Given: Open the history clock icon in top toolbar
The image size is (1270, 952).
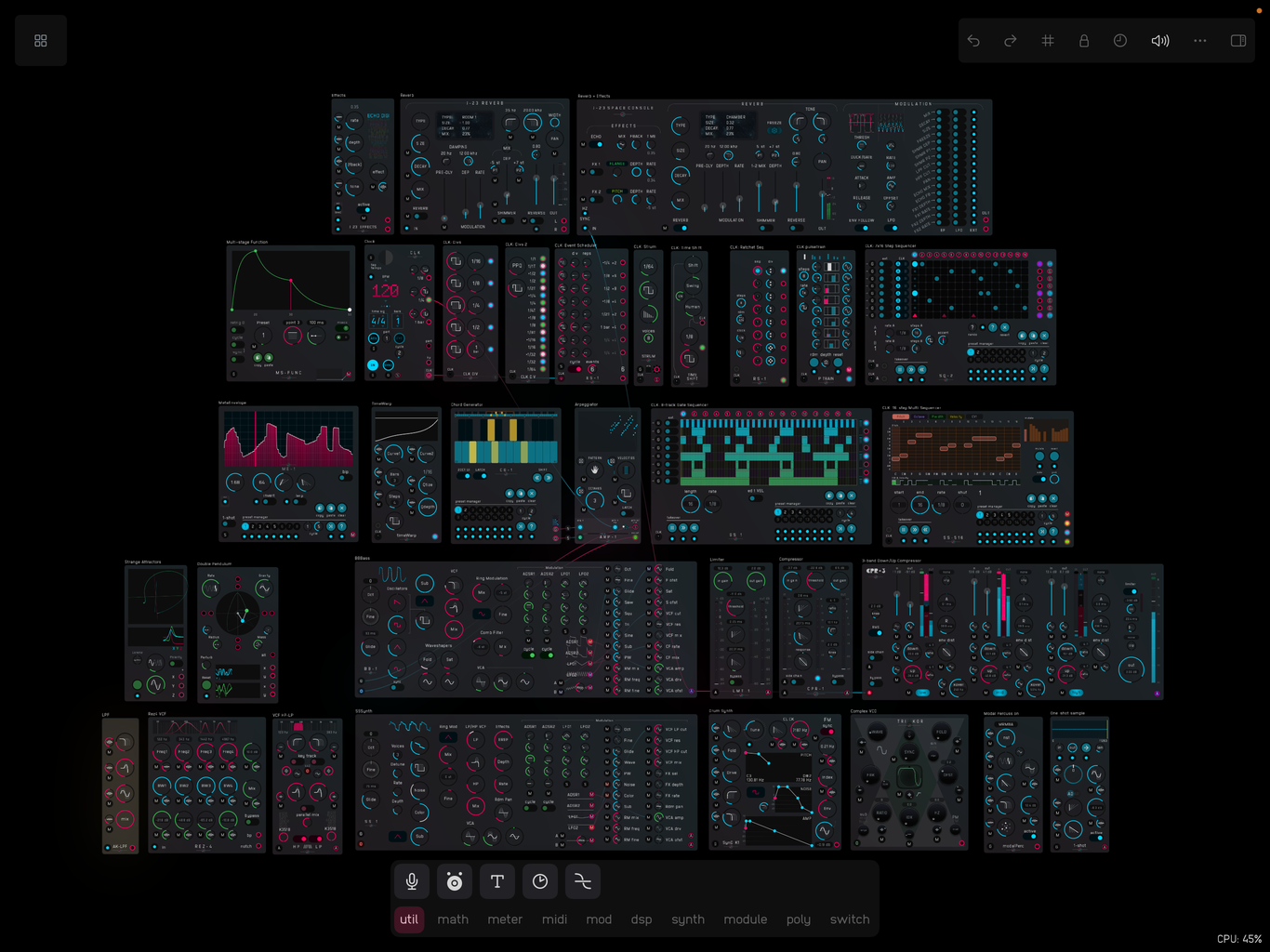Looking at the screenshot, I should tap(1120, 41).
